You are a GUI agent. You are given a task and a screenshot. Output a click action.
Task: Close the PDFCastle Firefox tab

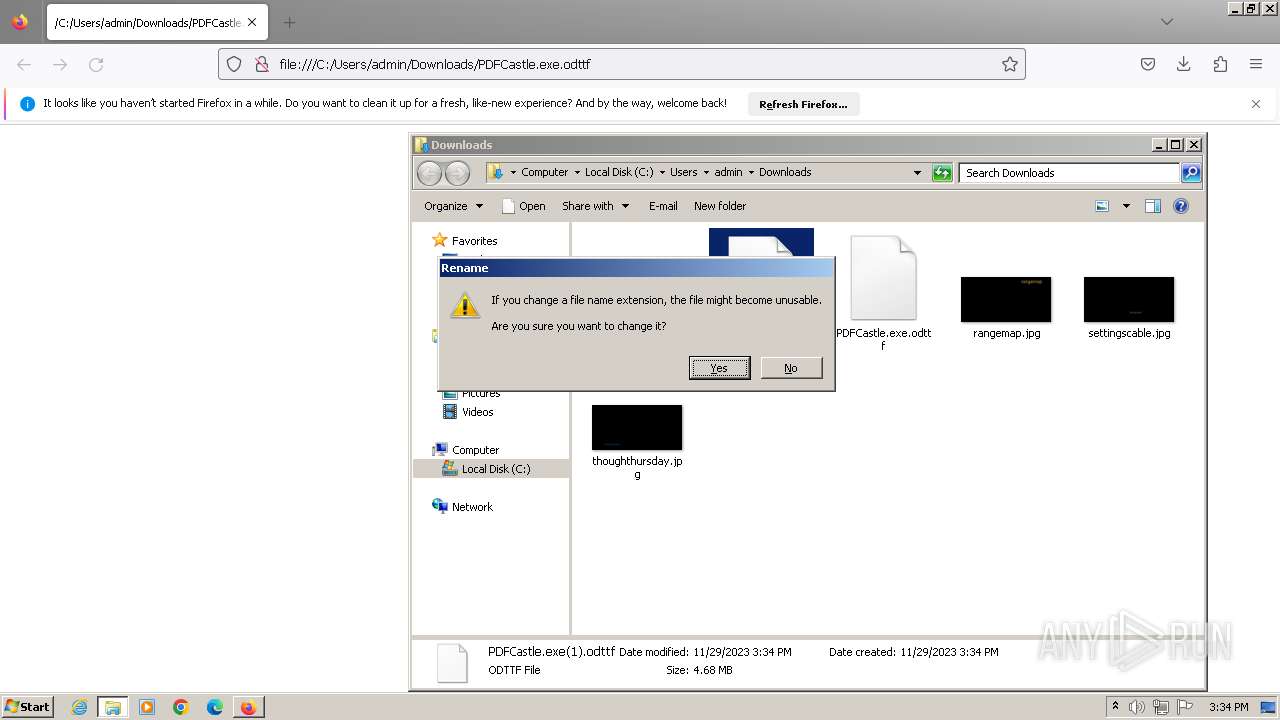coord(251,22)
